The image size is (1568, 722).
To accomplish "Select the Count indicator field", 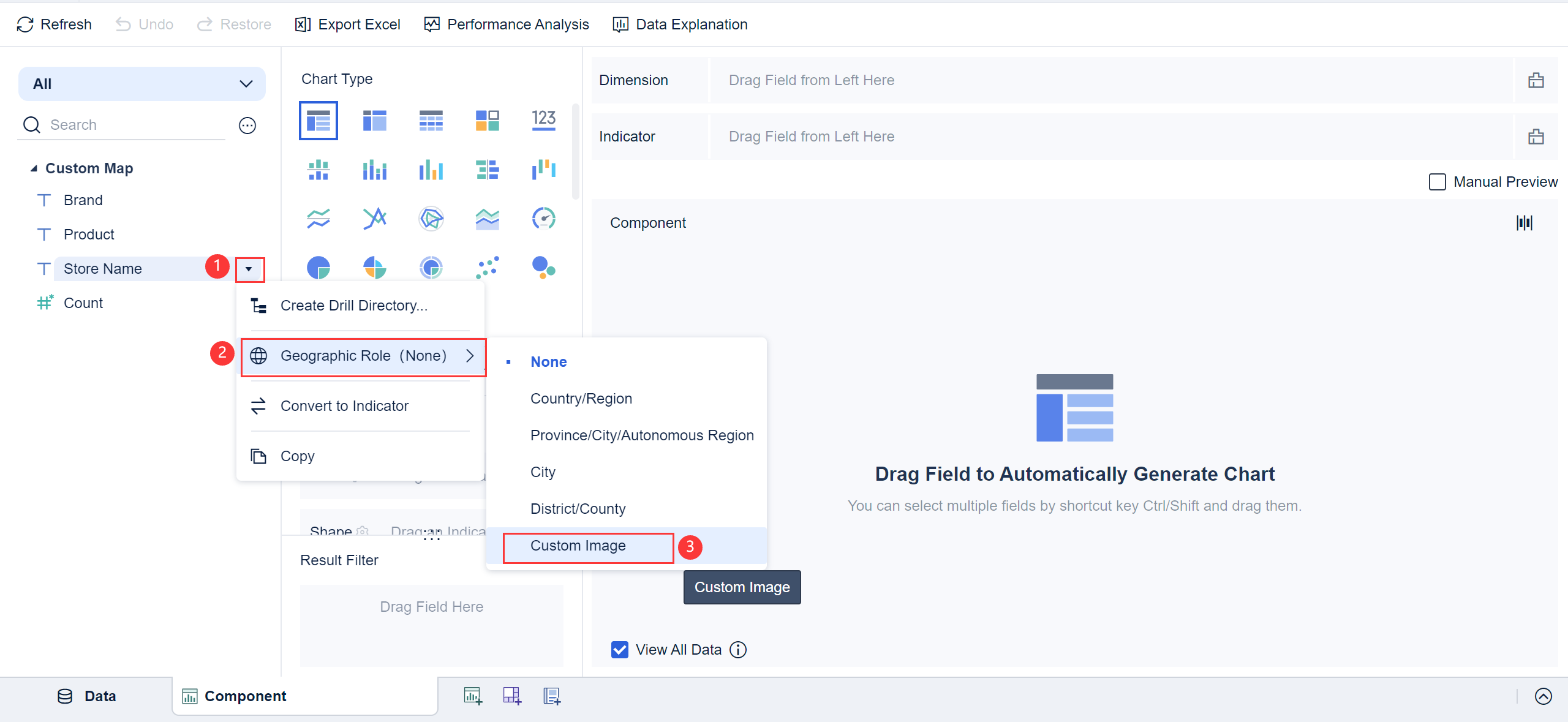I will click(x=83, y=303).
